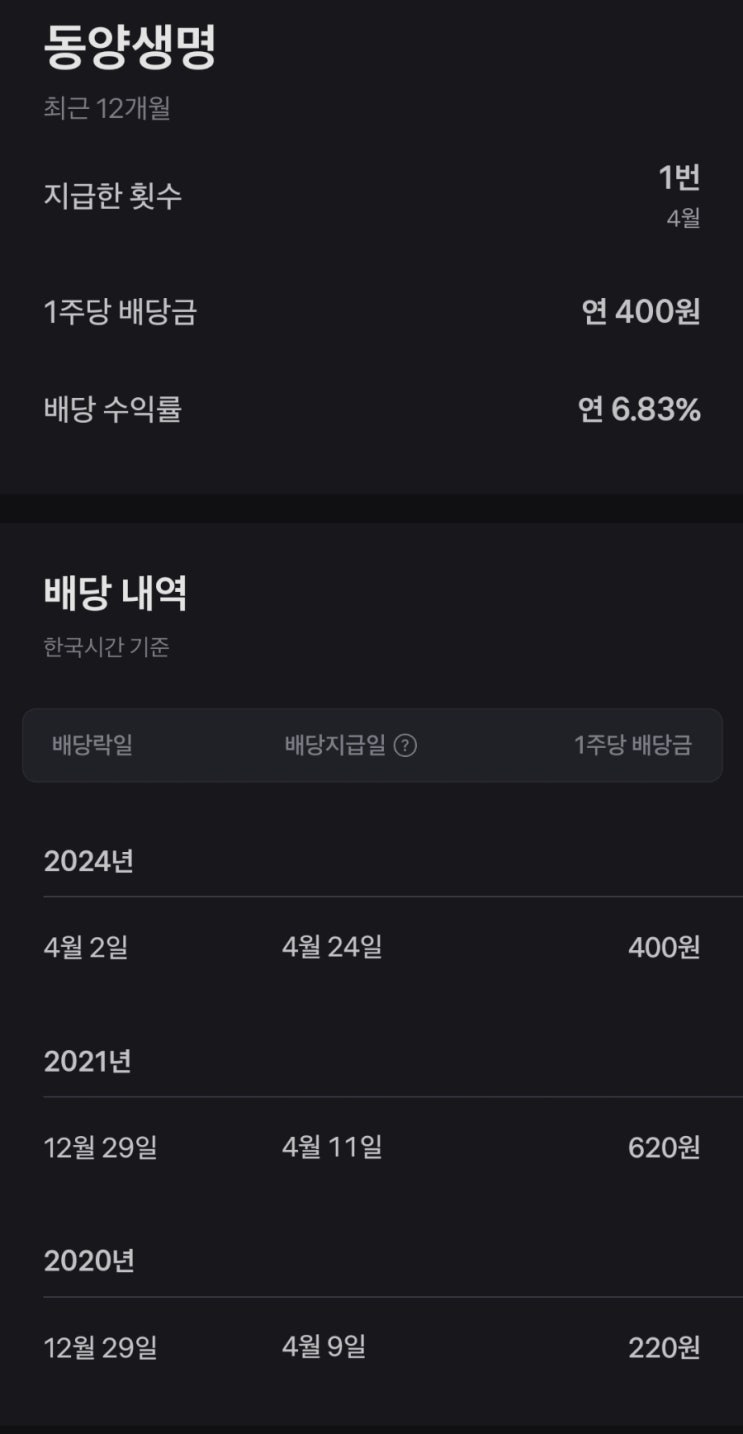
Task: Click the help icon beside 배당지급일
Action: [405, 746]
